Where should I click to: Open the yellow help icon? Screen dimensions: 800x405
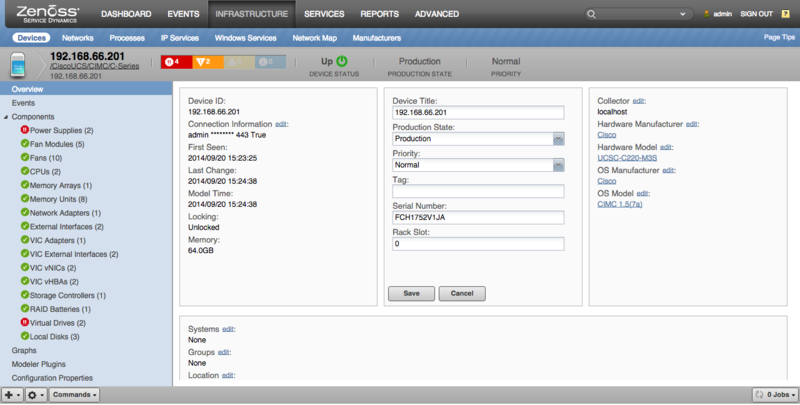point(786,14)
